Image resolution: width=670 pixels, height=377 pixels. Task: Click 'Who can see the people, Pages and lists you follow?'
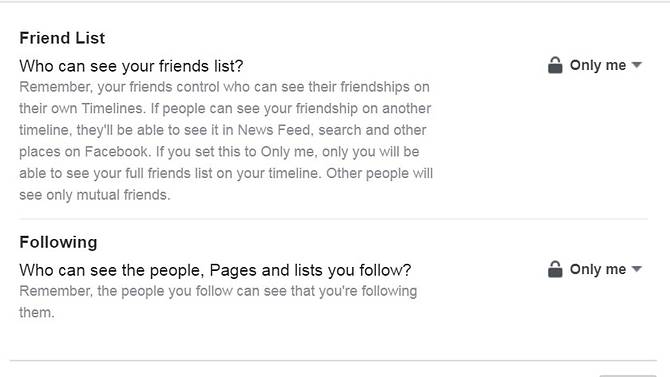point(215,271)
